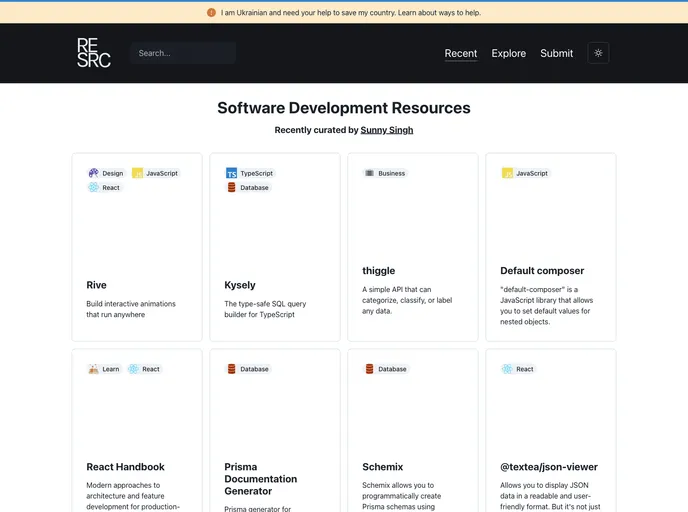Open the Kysely resource title
688x512 pixels.
[240, 285]
